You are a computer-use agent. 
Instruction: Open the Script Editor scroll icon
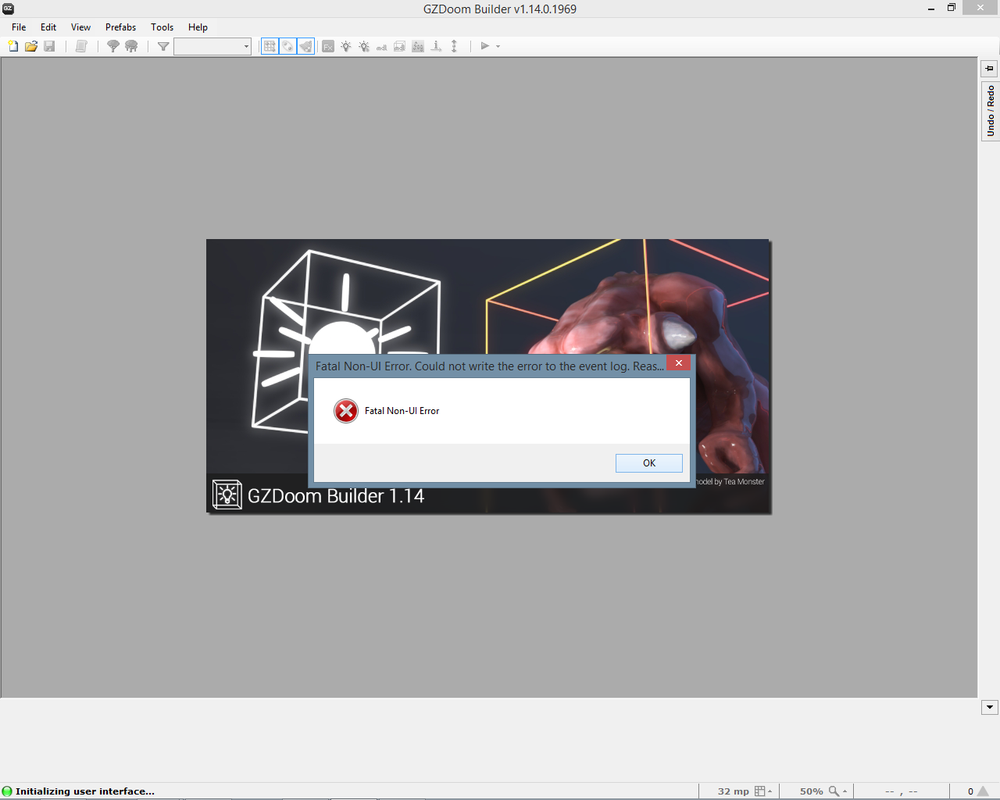81,46
